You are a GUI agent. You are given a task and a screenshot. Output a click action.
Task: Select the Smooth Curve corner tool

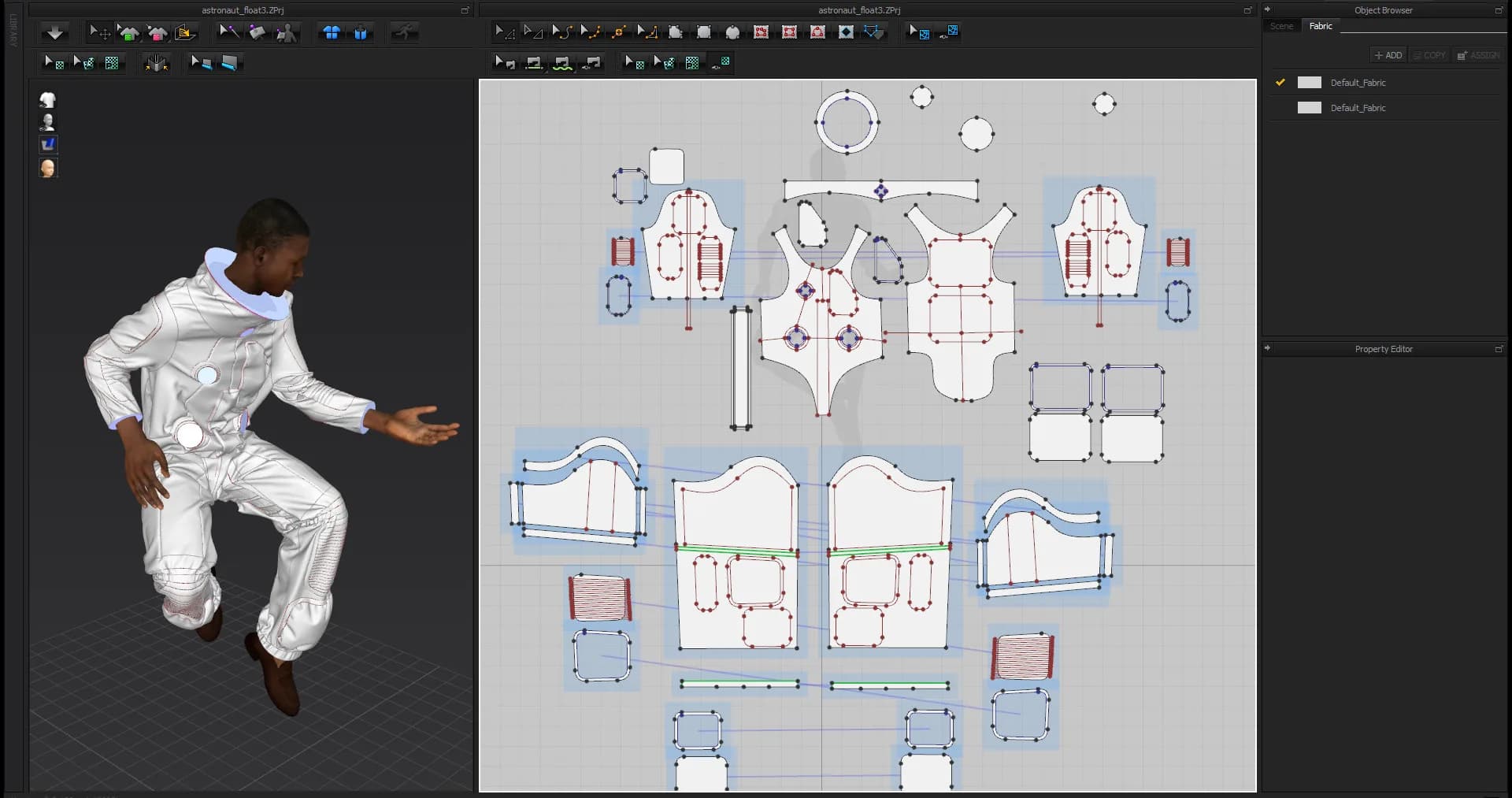click(x=647, y=32)
